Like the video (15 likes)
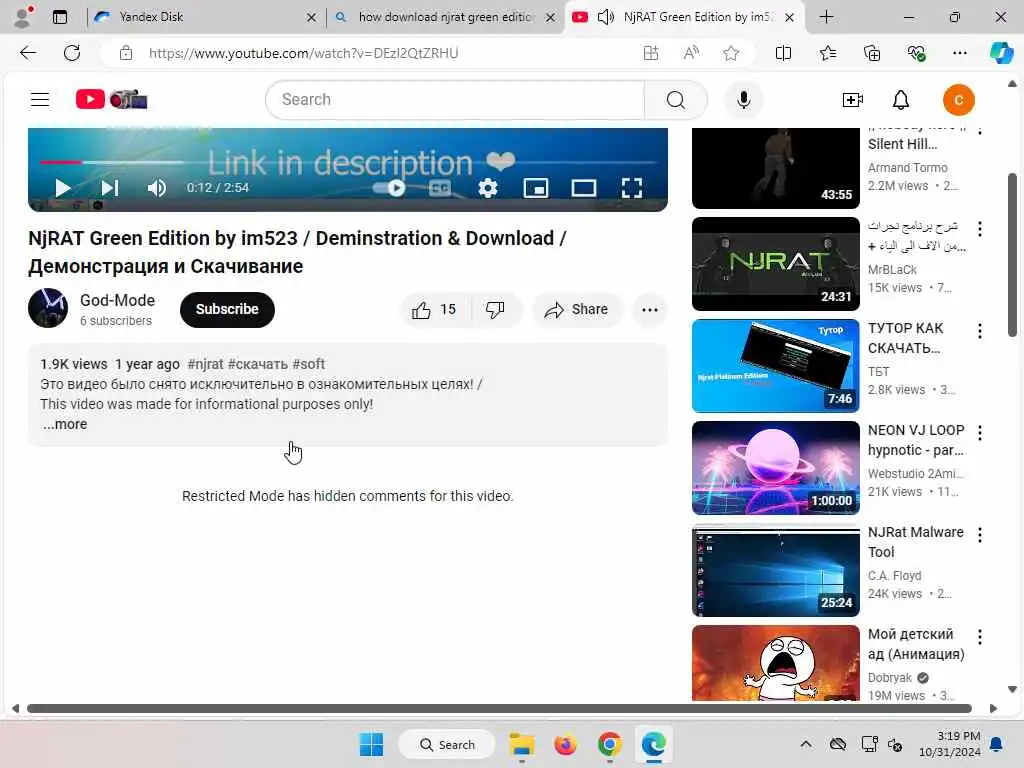 [x=434, y=310]
